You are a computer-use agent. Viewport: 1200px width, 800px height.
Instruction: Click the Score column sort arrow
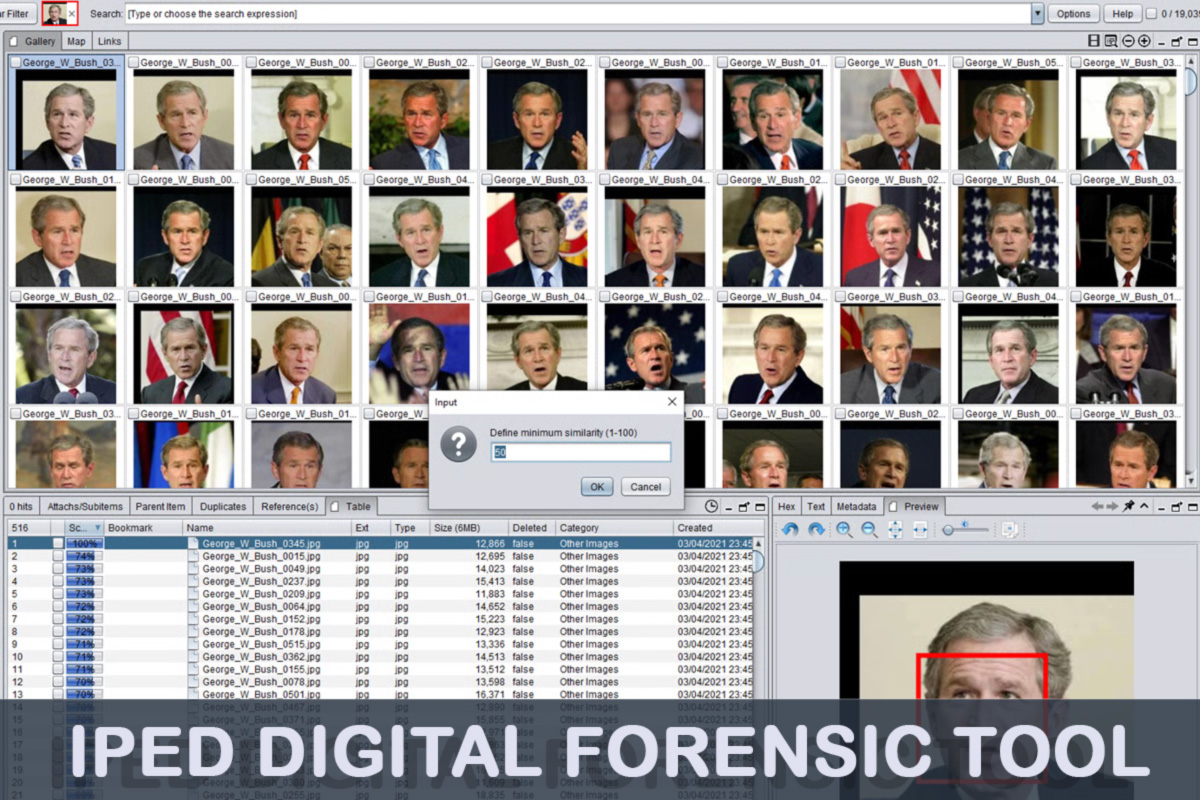pos(98,528)
